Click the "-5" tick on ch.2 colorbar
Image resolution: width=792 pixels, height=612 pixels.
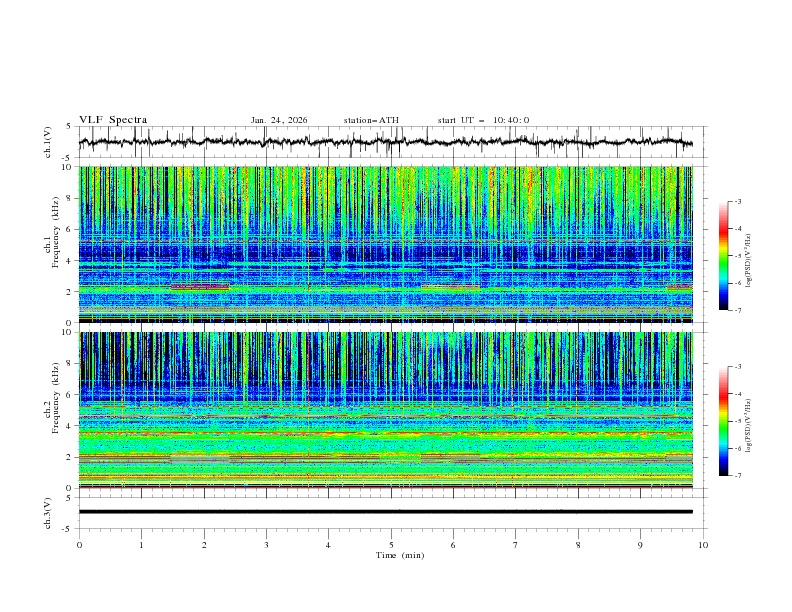pyautogui.click(x=738, y=421)
